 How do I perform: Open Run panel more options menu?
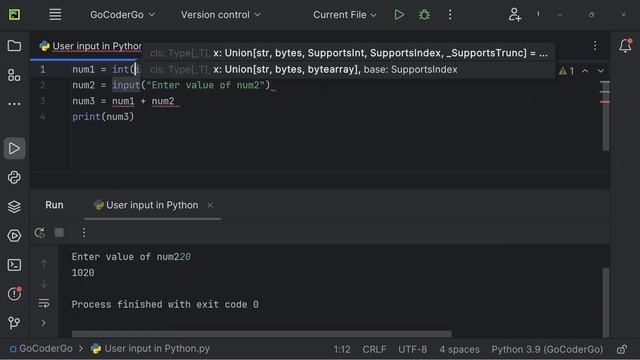(84, 233)
